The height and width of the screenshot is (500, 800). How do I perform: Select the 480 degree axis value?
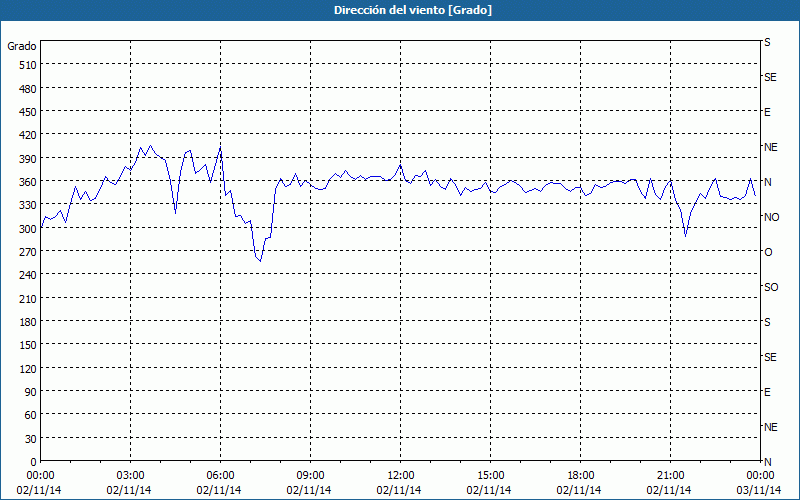coord(28,88)
